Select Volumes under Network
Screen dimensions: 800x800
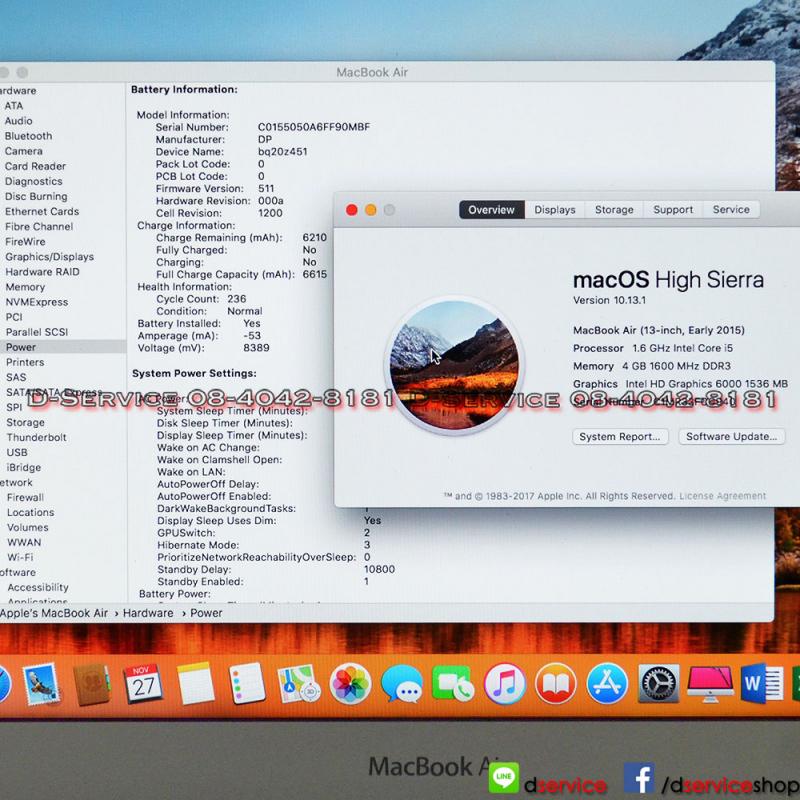coord(28,528)
